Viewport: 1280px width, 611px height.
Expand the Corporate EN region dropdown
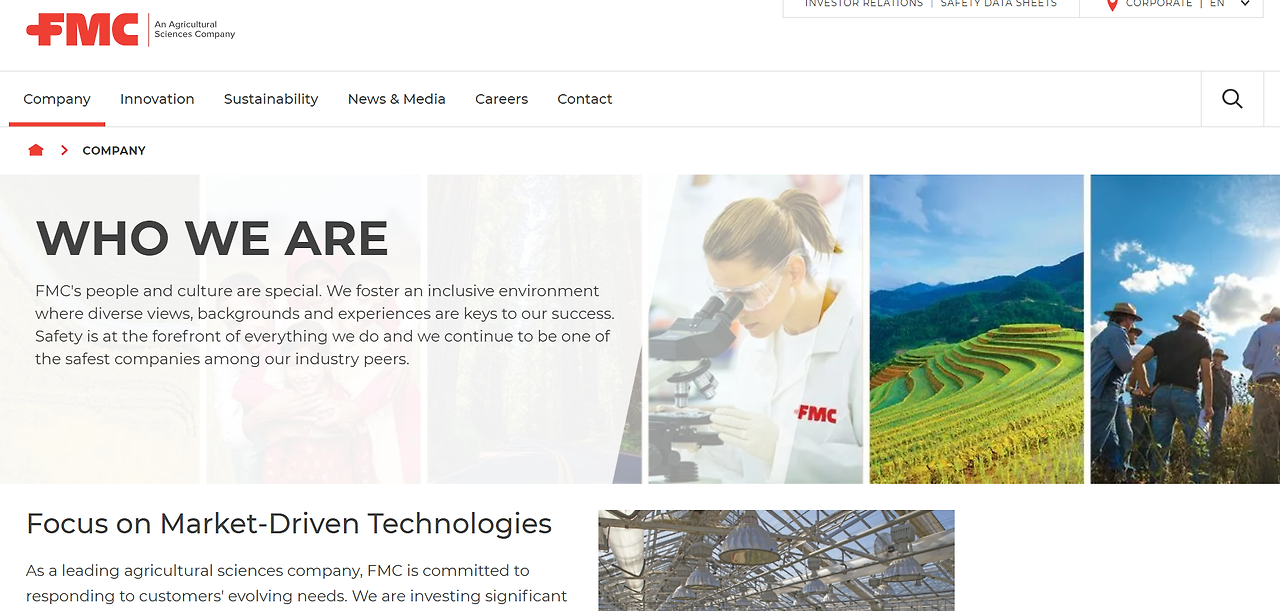pyautogui.click(x=1245, y=4)
